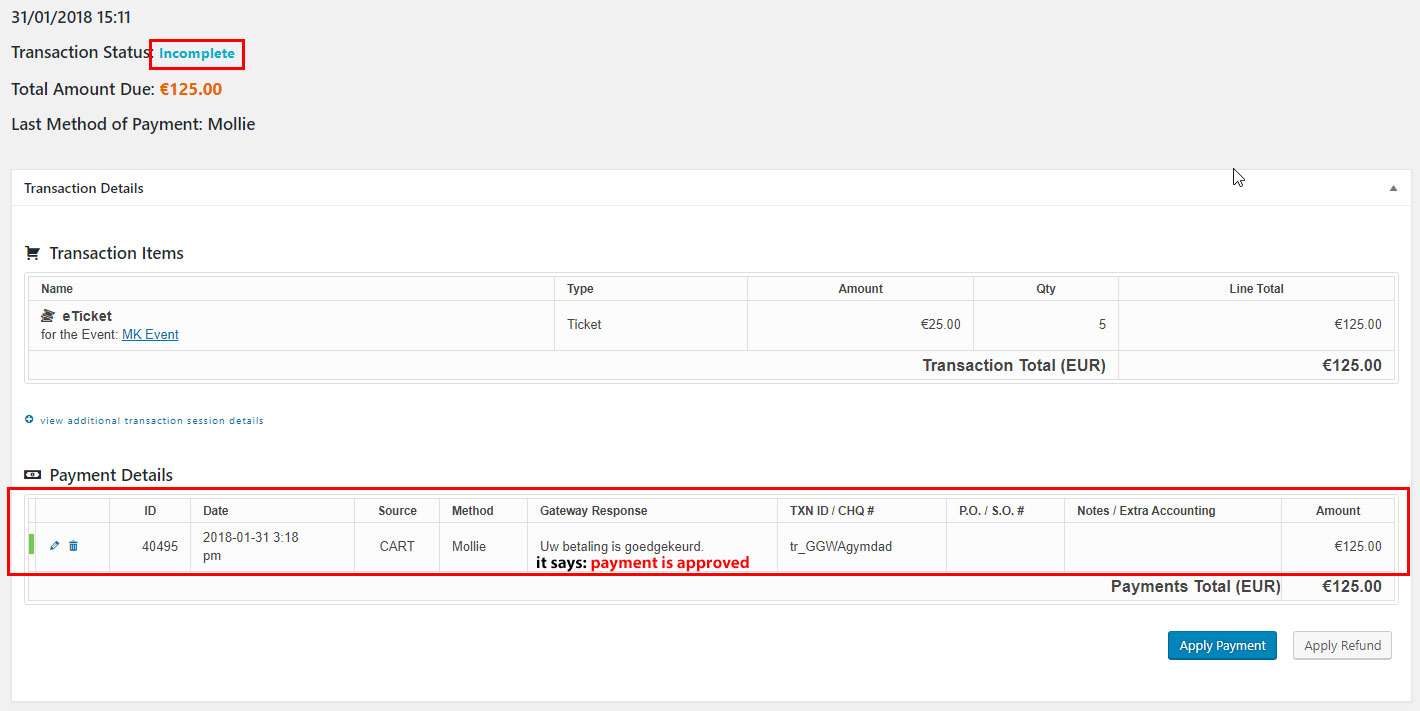Click the green status bar on payment row
The width and height of the screenshot is (1420, 711).
tap(31, 545)
